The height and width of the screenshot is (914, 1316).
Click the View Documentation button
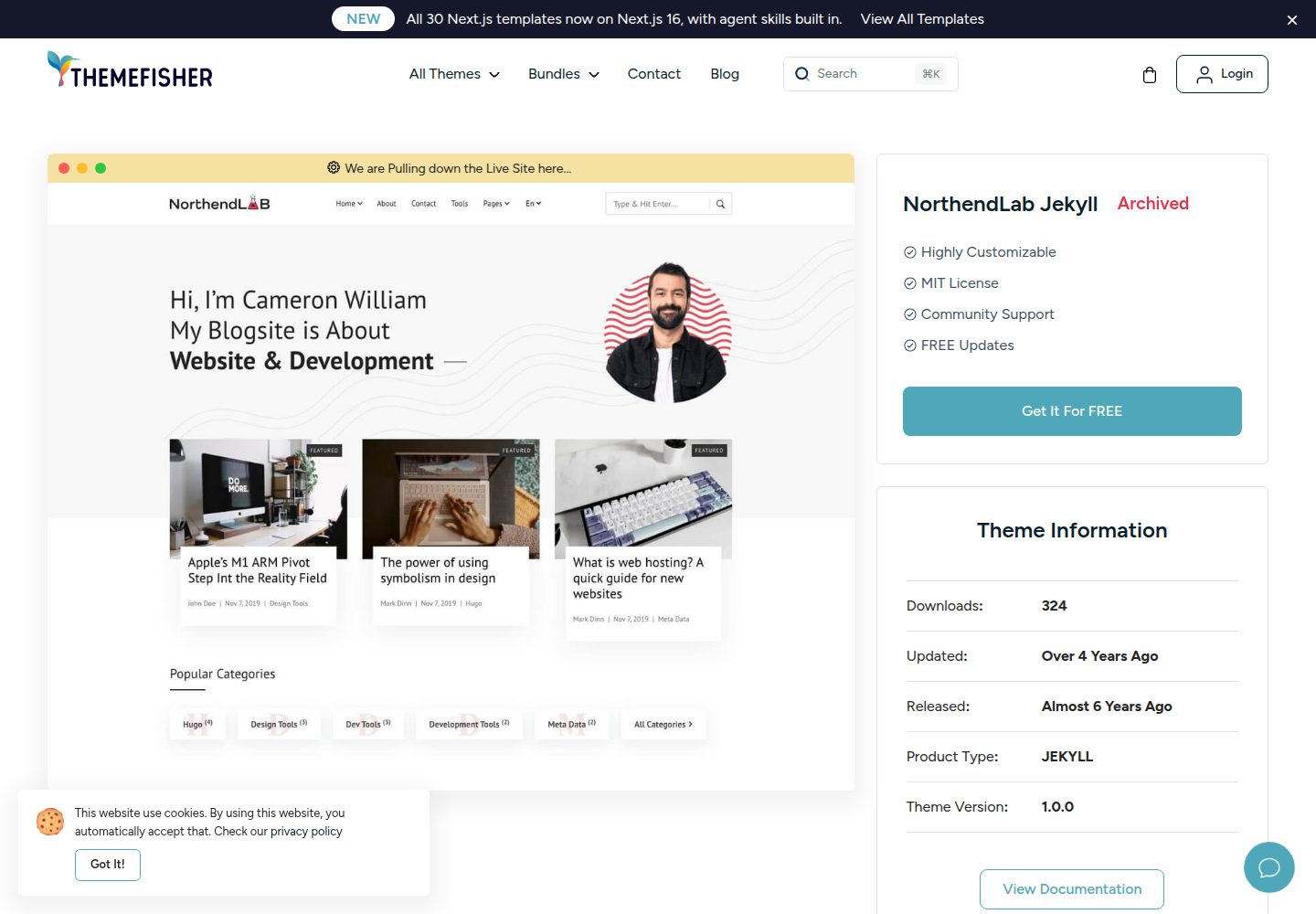1072,889
